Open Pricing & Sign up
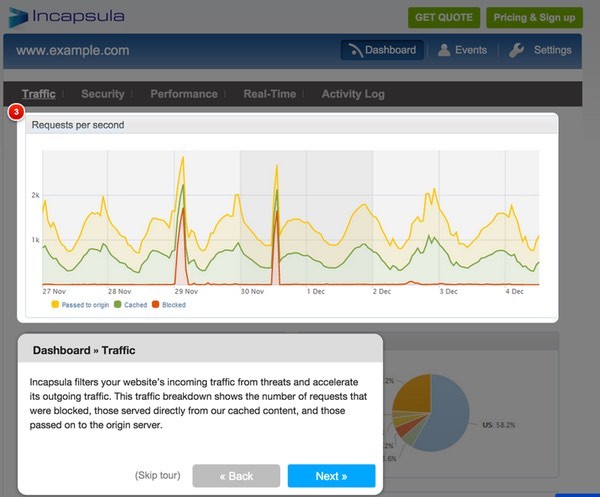Image resolution: width=600 pixels, height=497 pixels. pyautogui.click(x=534, y=18)
